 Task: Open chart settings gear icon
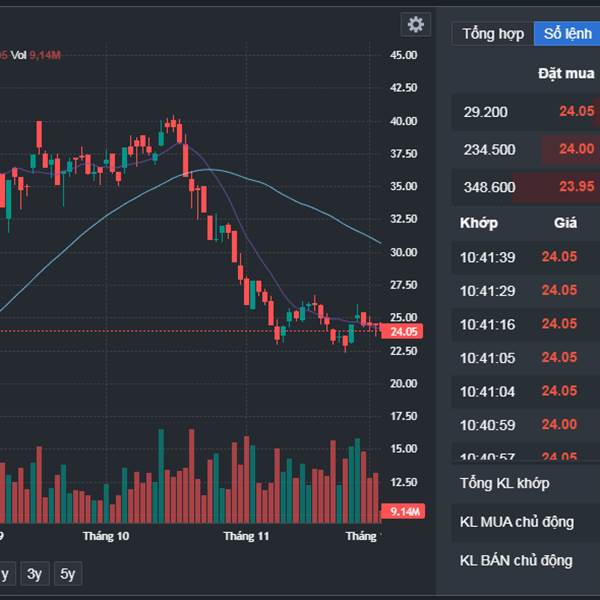click(416, 25)
